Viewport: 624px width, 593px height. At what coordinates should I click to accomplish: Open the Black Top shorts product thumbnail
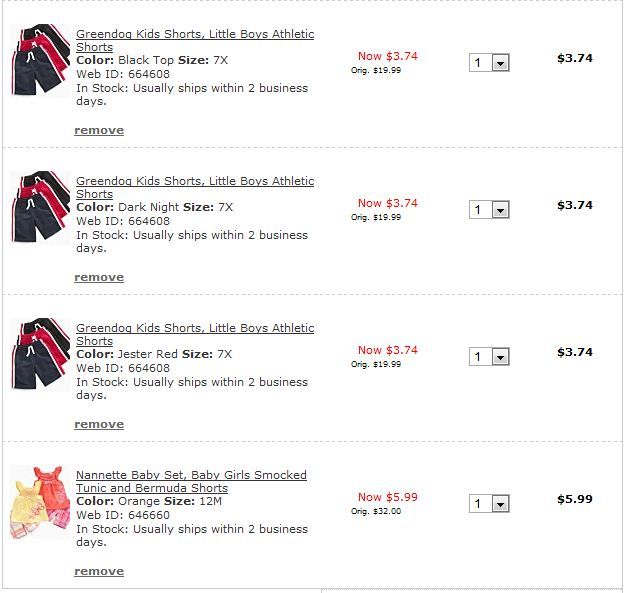(x=40, y=60)
